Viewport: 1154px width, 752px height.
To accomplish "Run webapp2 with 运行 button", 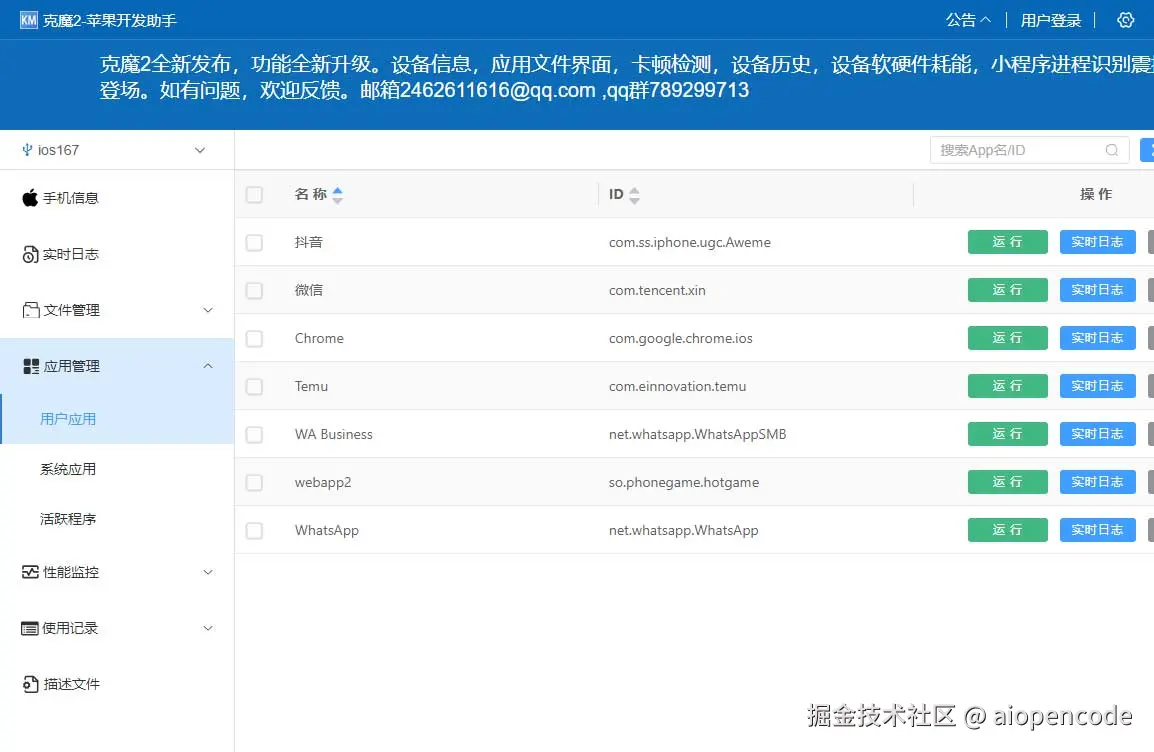I will click(1008, 482).
